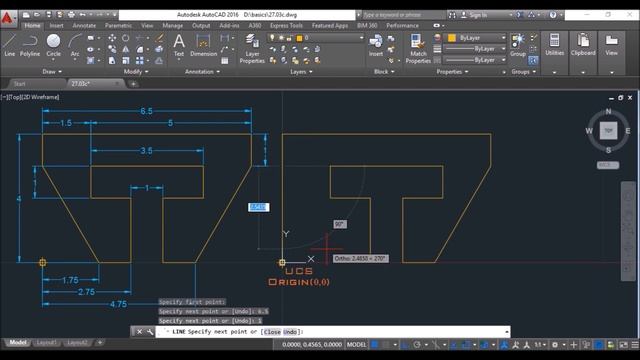Click the Insert block icon
This screenshot has width=640, height=360.
[x=376, y=45]
